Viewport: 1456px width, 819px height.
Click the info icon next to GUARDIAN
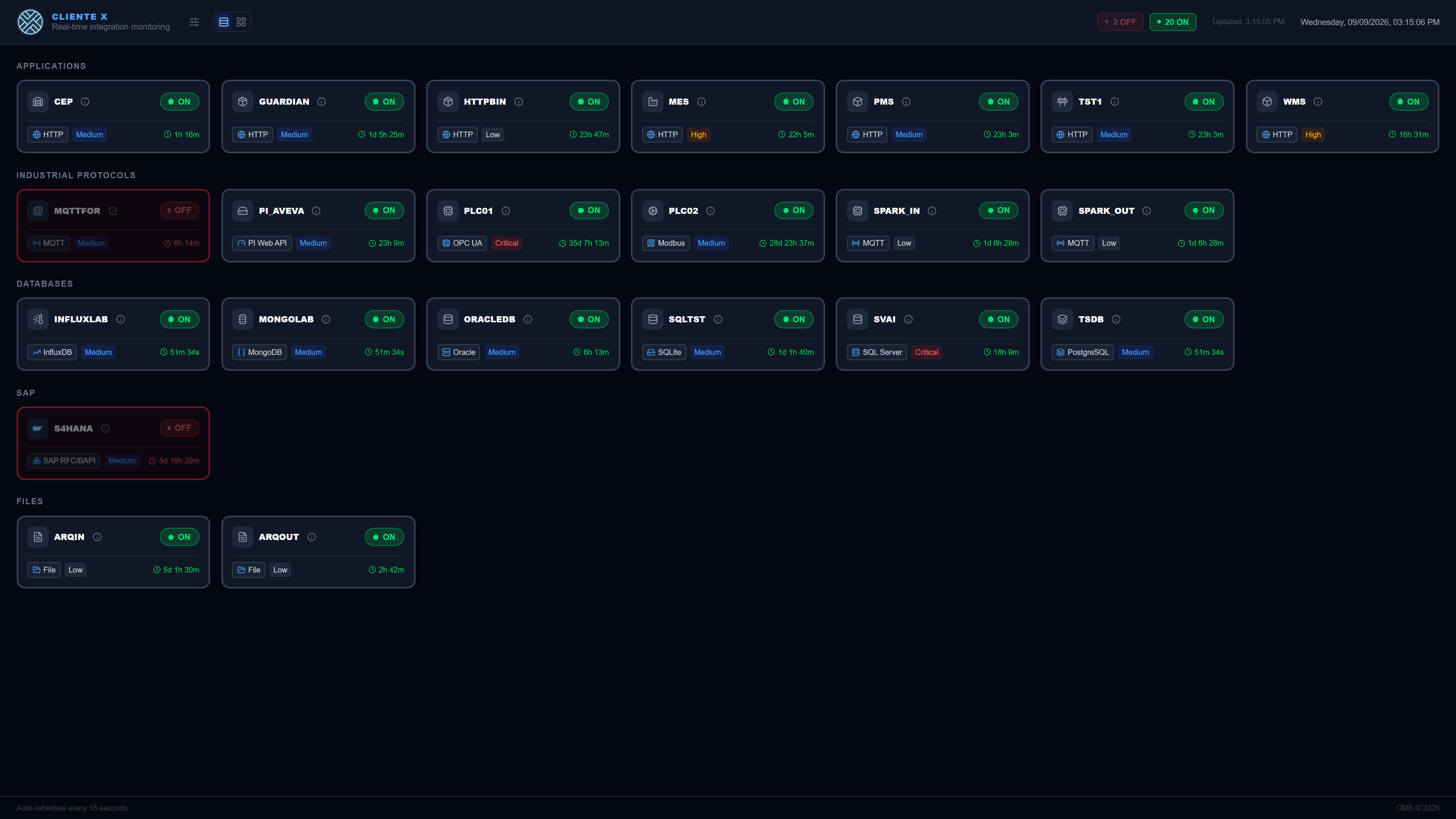coord(322,102)
